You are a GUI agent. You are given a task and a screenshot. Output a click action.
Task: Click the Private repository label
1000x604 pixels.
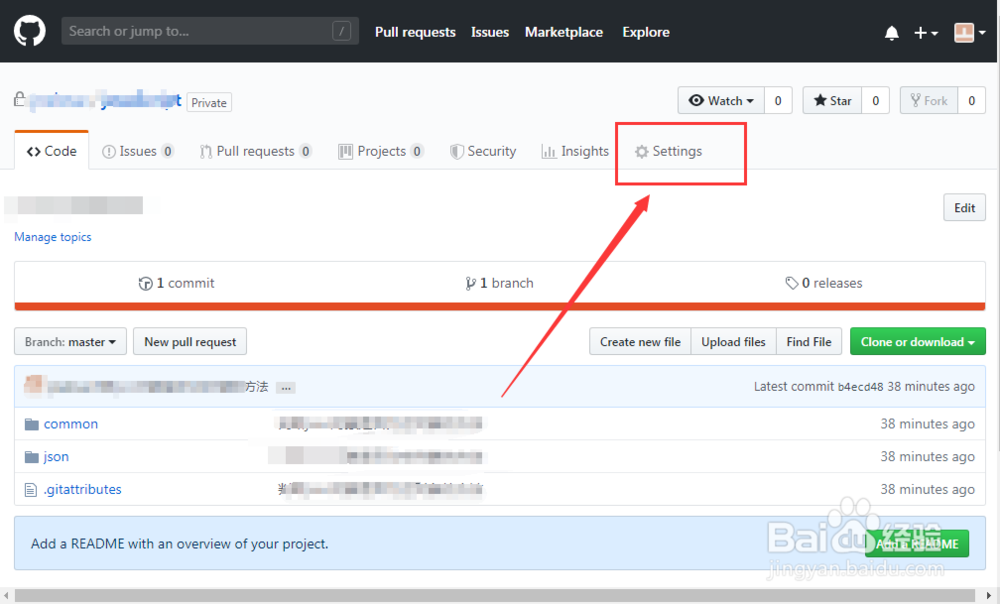pyautogui.click(x=209, y=103)
